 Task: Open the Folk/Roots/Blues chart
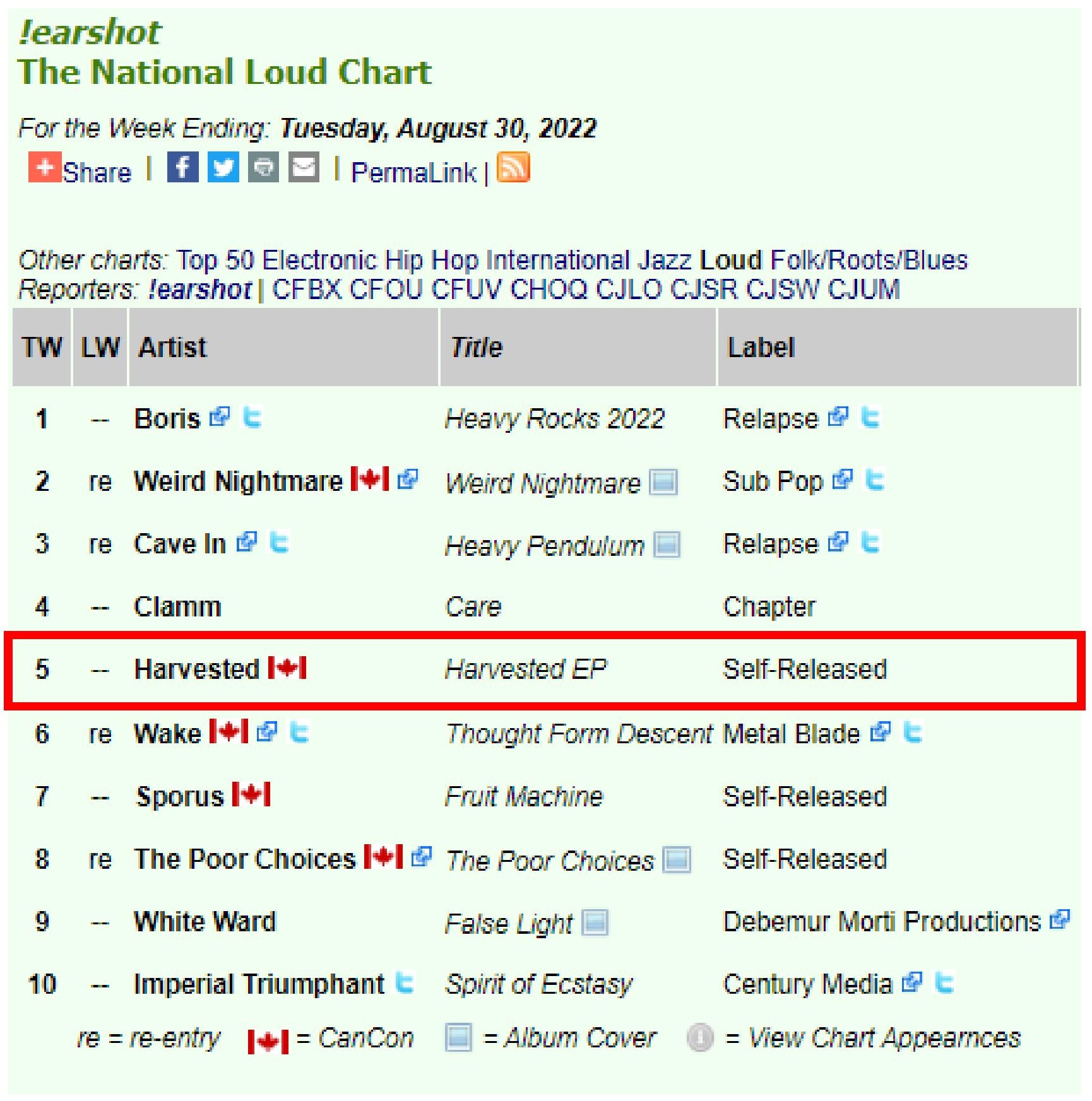click(x=869, y=260)
